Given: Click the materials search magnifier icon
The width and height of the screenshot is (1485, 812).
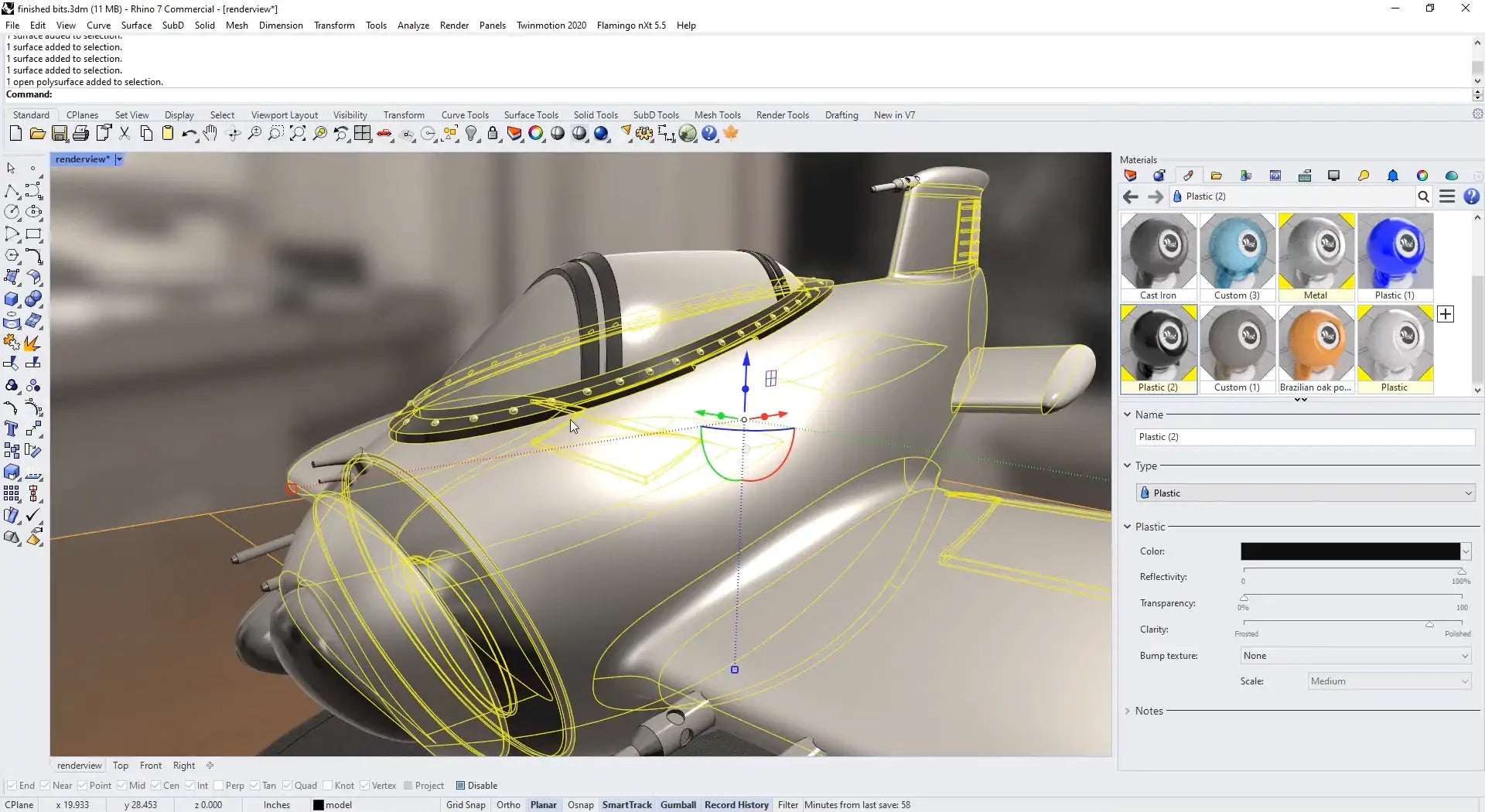Looking at the screenshot, I should 1423,196.
